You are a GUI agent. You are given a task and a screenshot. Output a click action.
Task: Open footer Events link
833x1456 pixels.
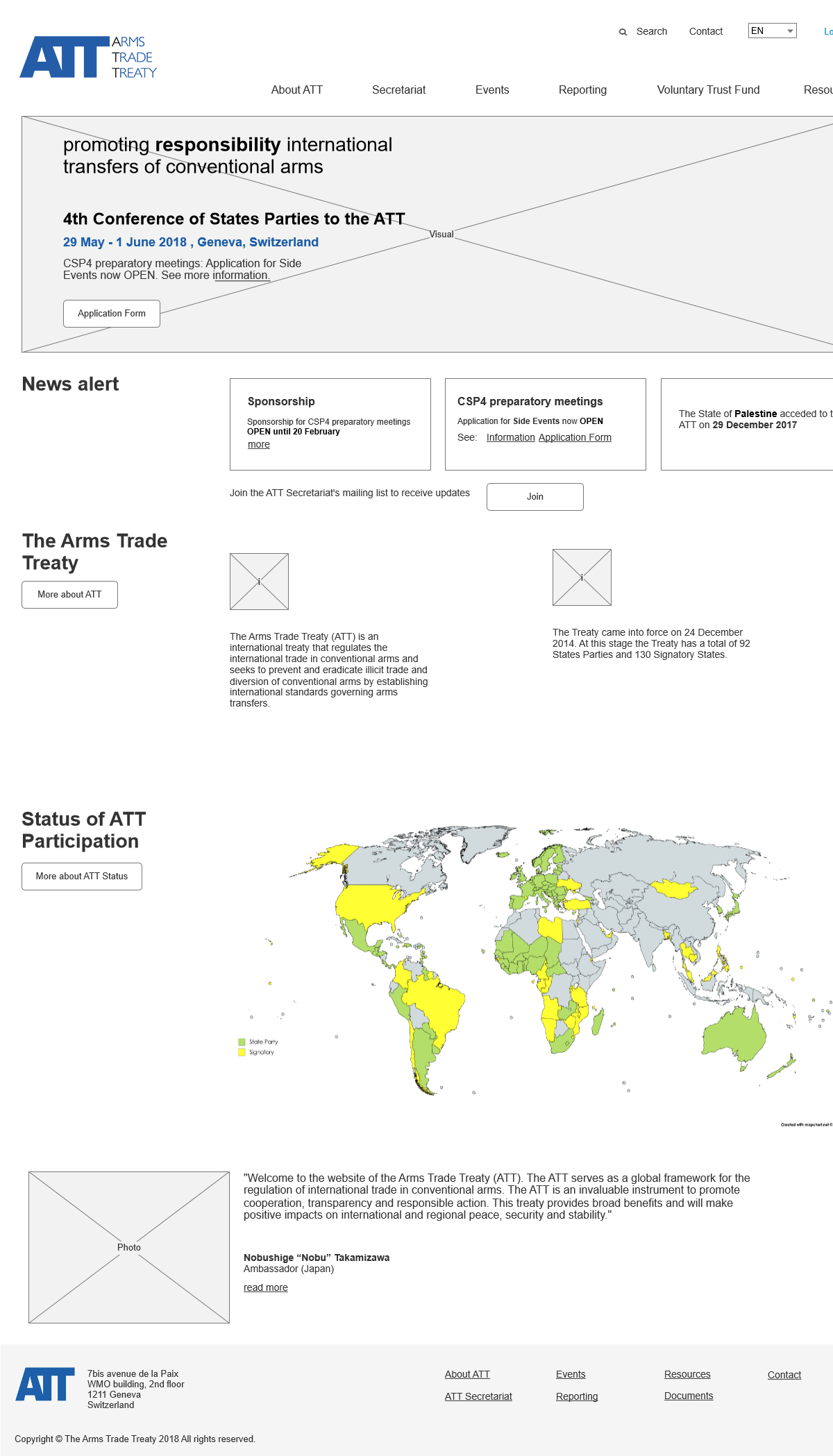tap(571, 1374)
